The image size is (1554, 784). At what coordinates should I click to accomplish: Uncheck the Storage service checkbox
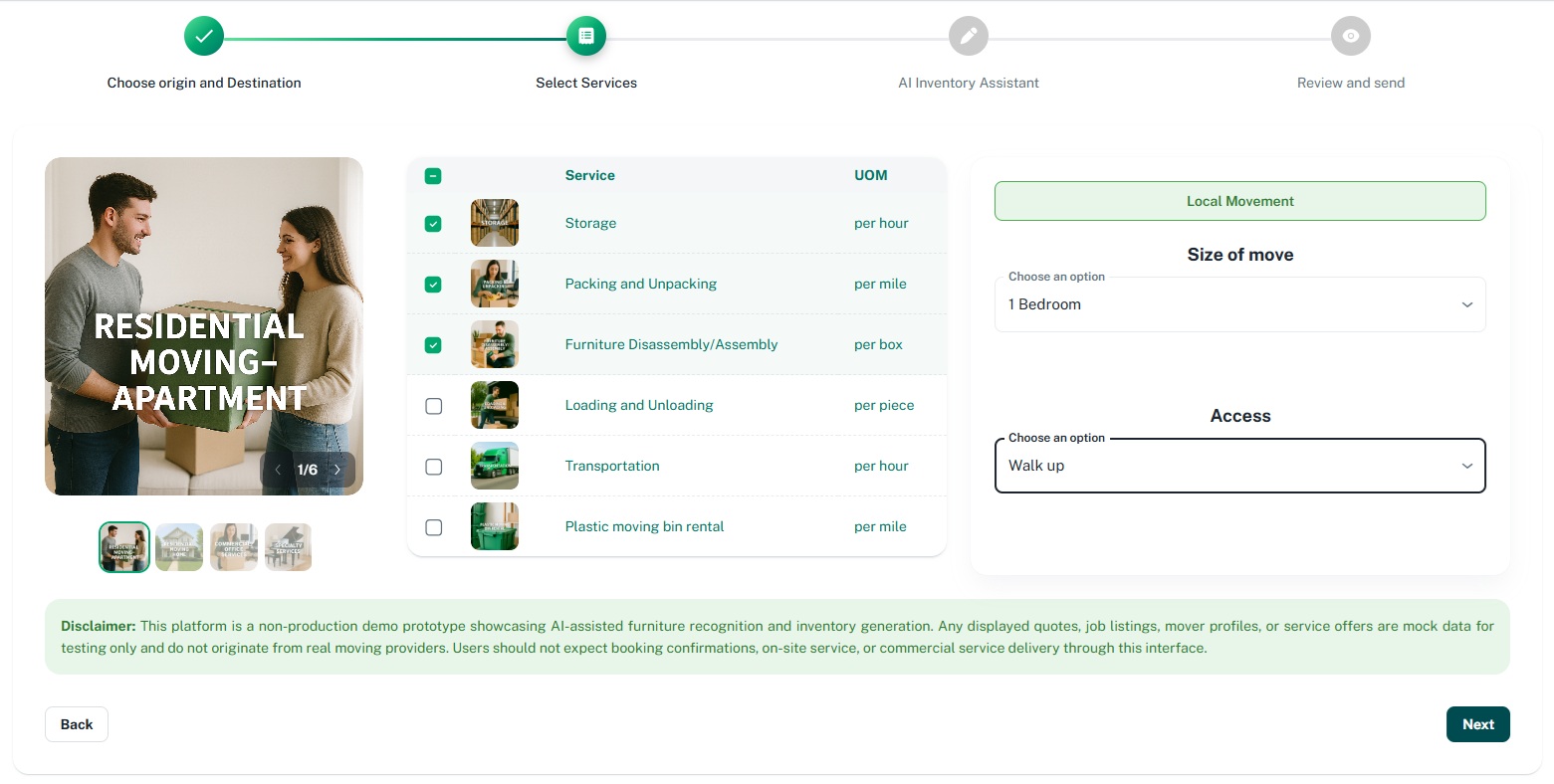(x=433, y=224)
